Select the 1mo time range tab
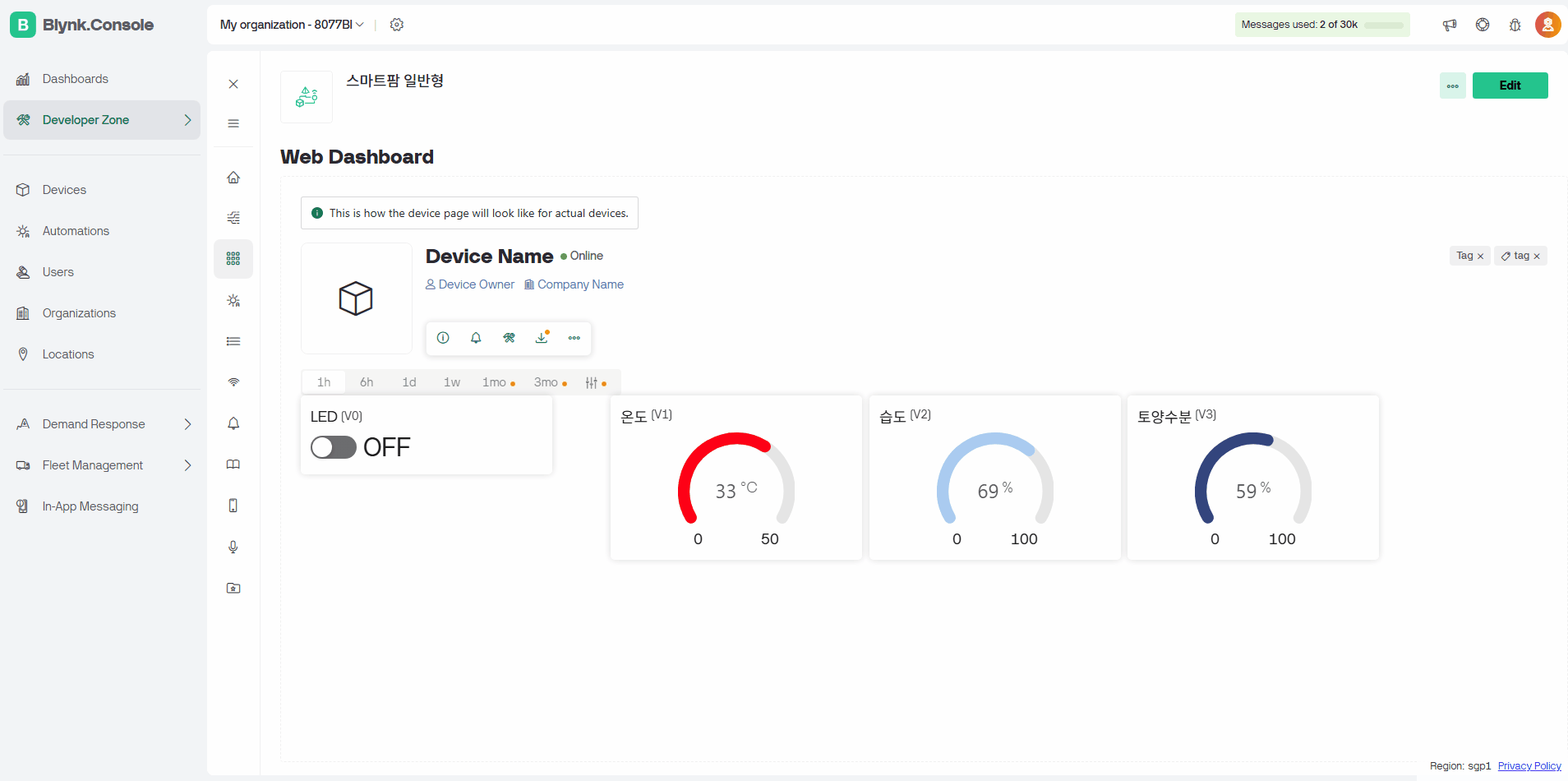This screenshot has width=1568, height=781. point(498,382)
